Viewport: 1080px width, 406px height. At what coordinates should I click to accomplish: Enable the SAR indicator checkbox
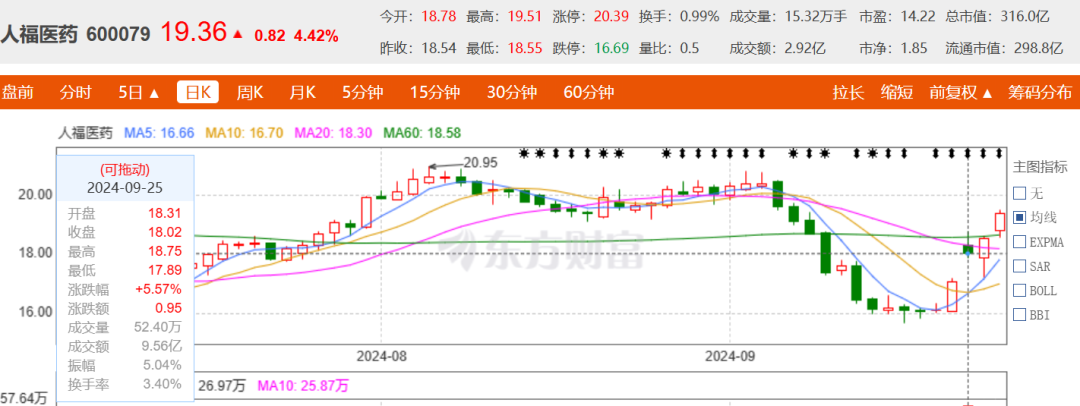(1019, 266)
